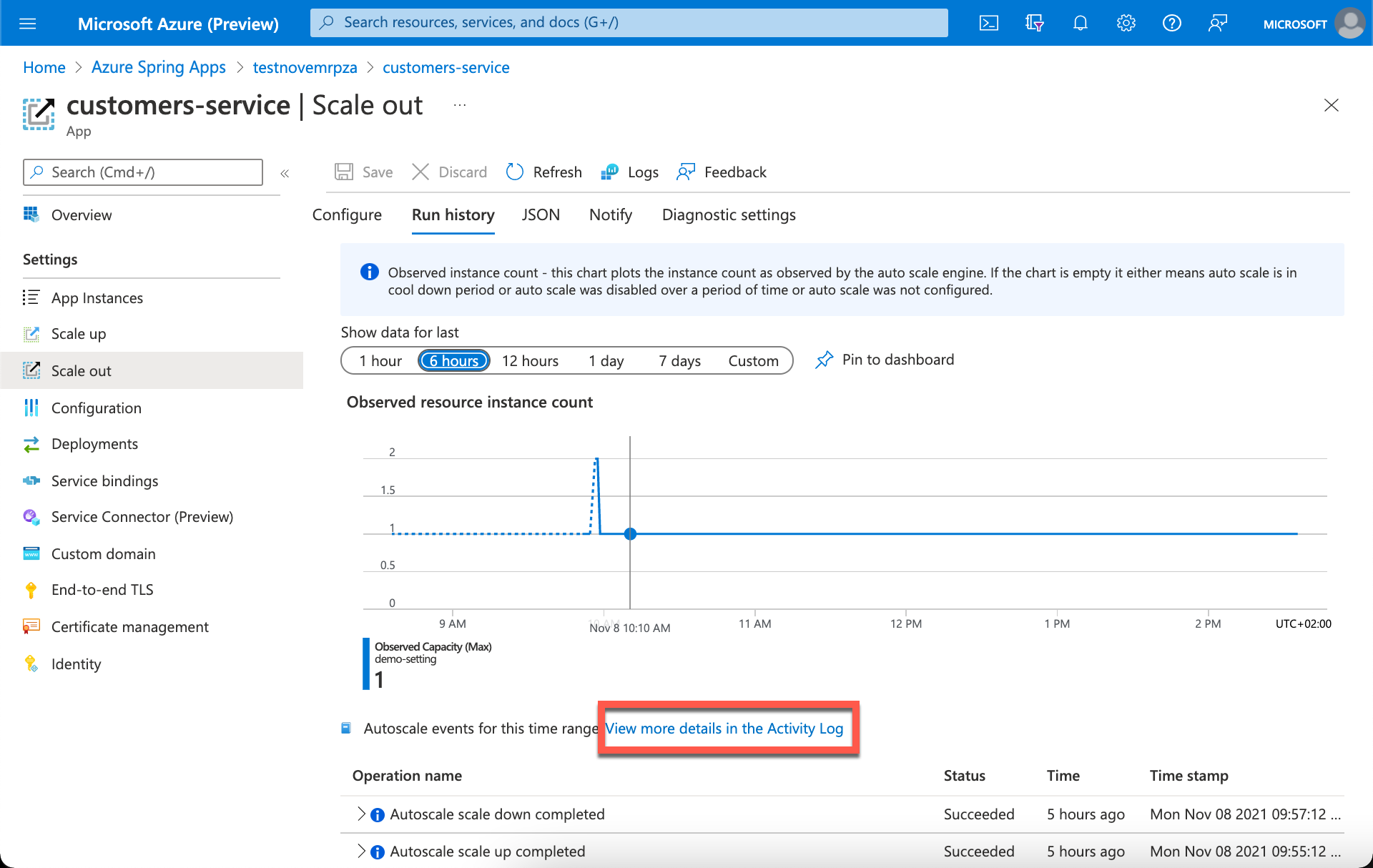Open Cloud Shell from top bar
The width and height of the screenshot is (1373, 868).
(x=988, y=24)
